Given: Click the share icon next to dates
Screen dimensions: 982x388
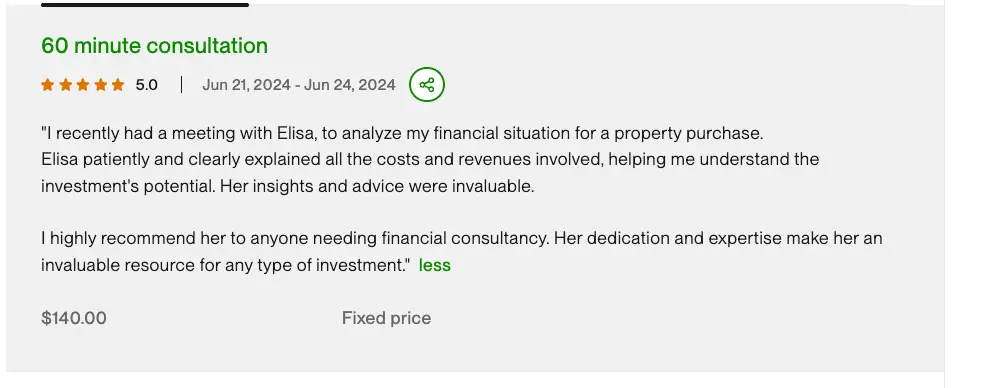Looking at the screenshot, I should click(426, 84).
